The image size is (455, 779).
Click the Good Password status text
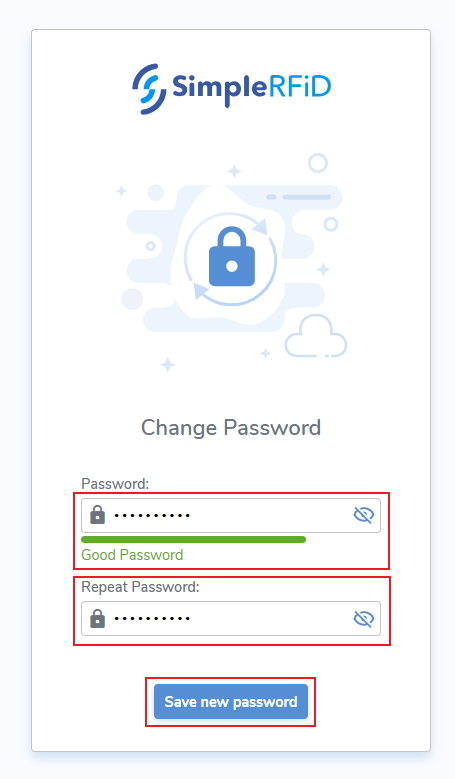pyautogui.click(x=132, y=555)
